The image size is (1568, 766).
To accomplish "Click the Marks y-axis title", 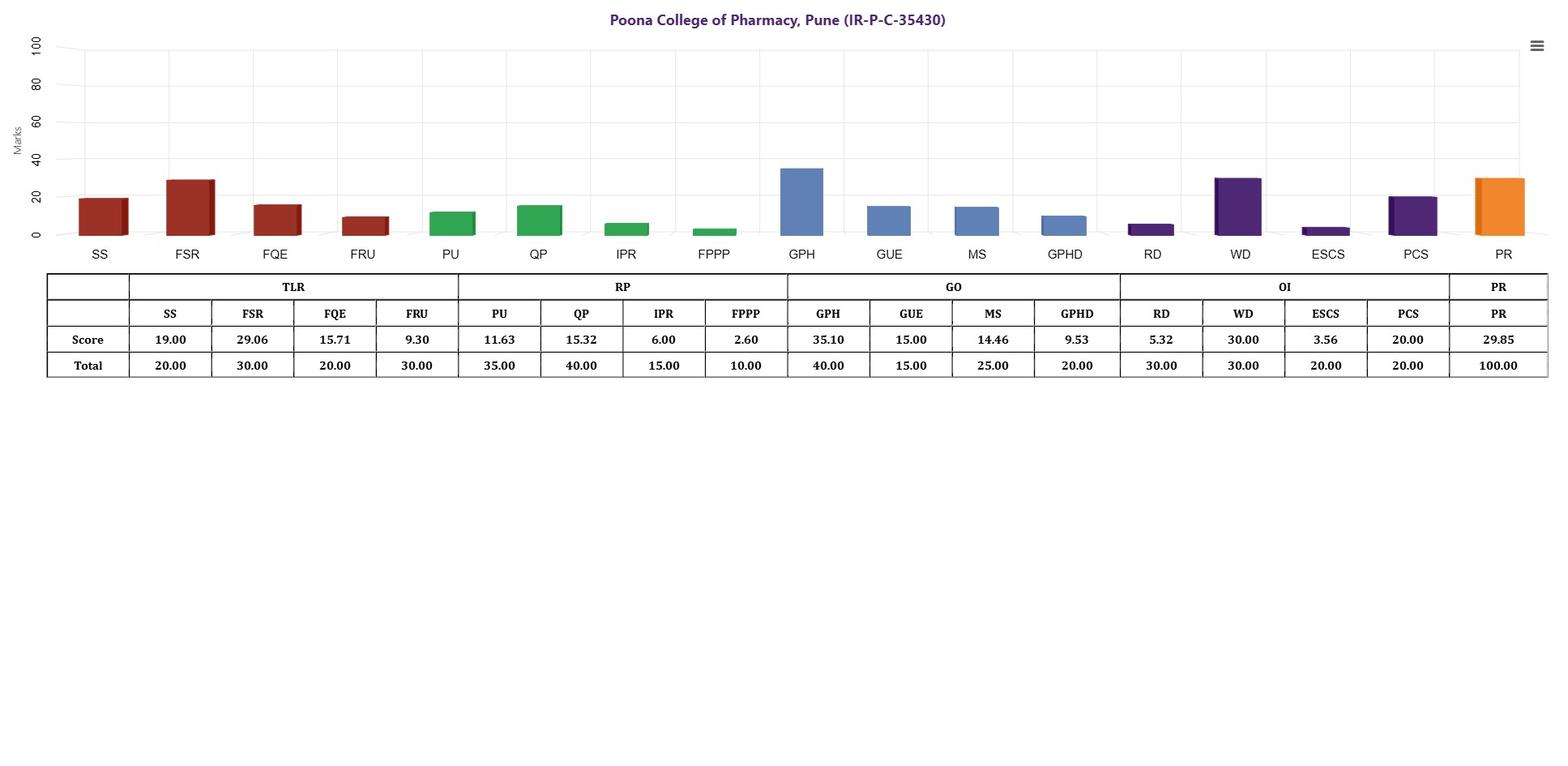I will point(18,140).
